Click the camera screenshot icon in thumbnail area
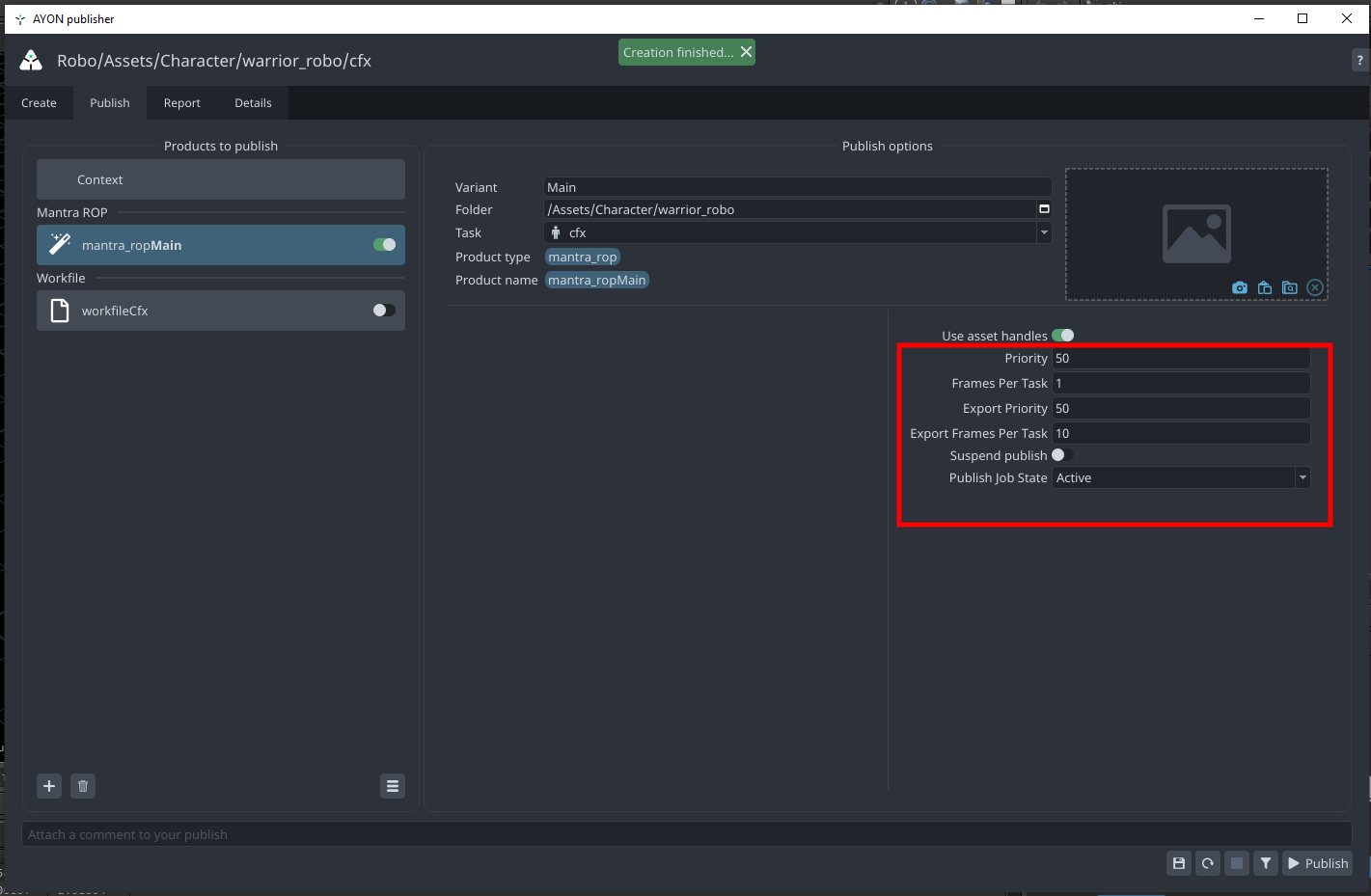Screen dimensions: 1371x896 [x=1240, y=287]
